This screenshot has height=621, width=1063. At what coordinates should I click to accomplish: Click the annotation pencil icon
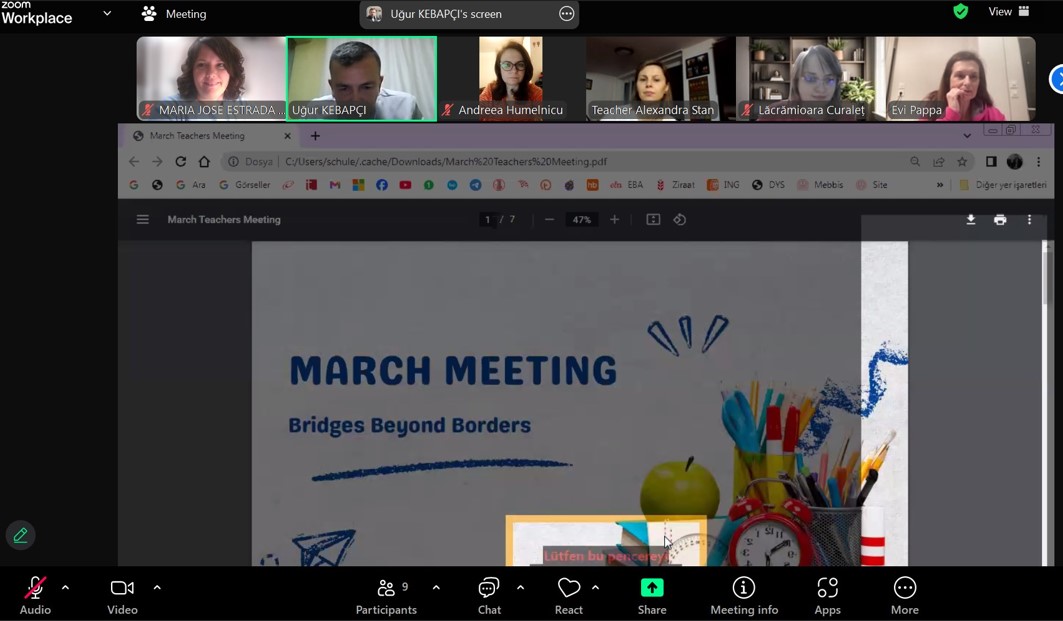[20, 536]
